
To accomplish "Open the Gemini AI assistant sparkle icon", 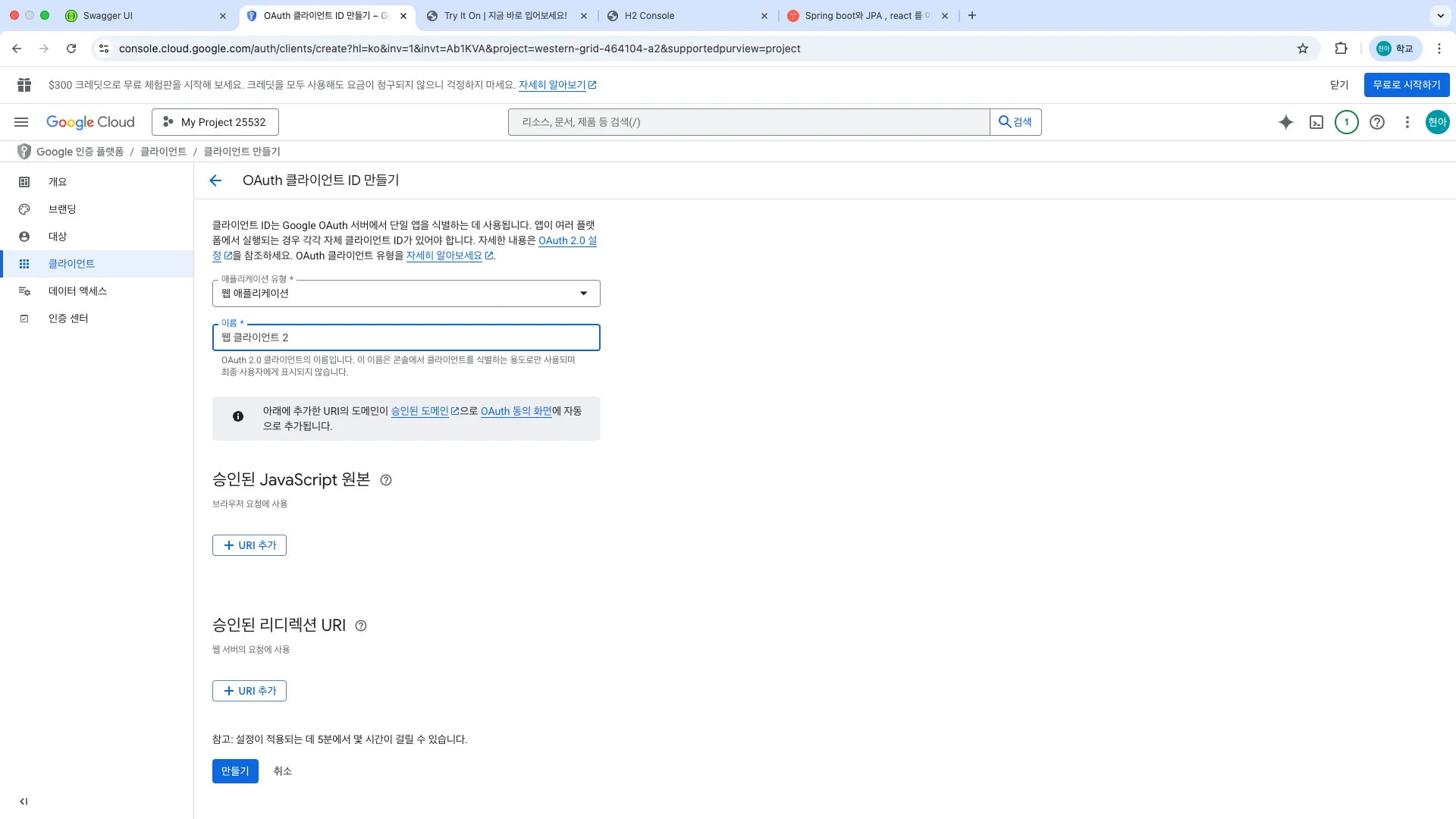I will [1285, 122].
